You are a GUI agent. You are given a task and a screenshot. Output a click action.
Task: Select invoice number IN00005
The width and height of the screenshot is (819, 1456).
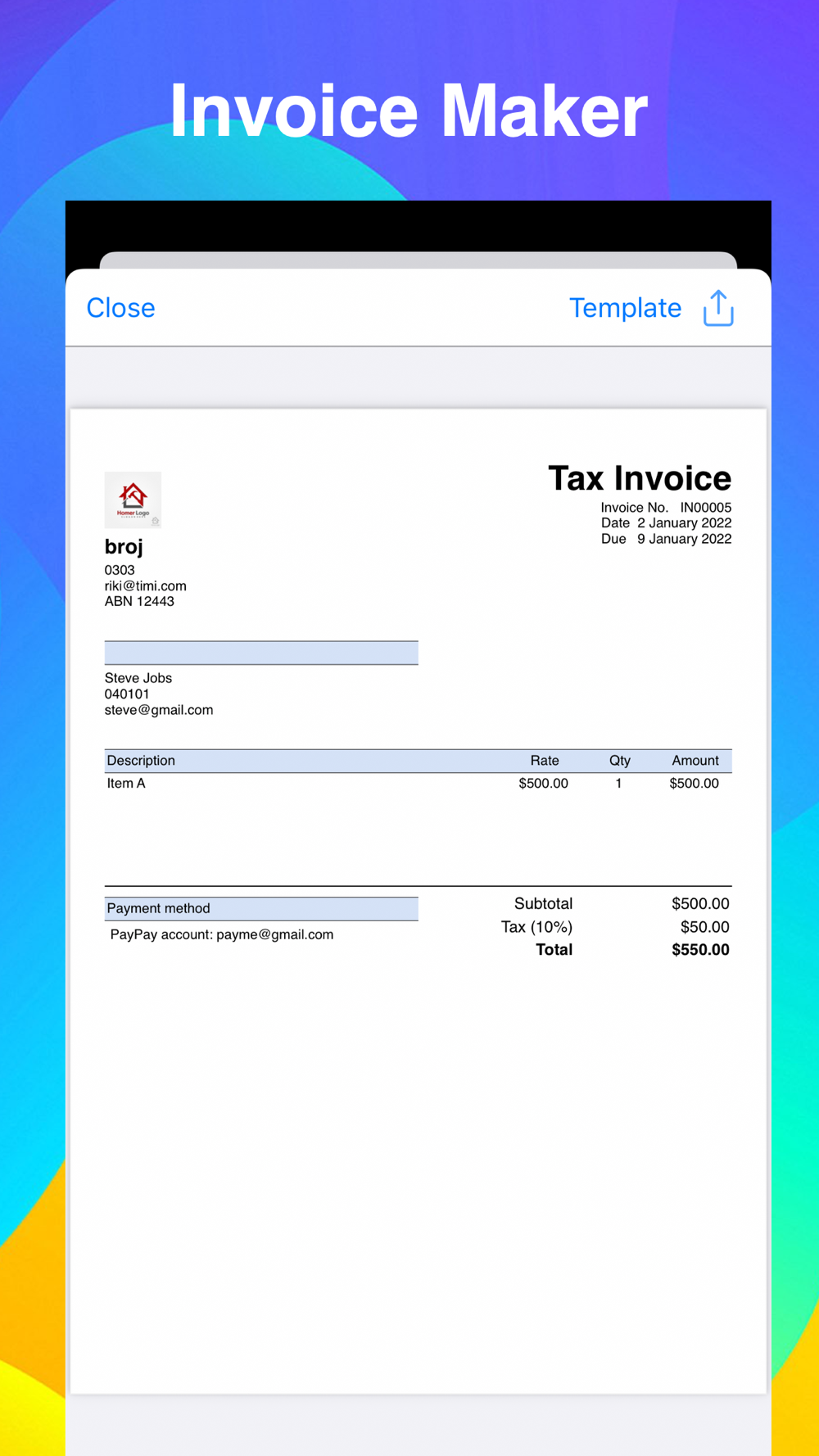[x=706, y=508]
